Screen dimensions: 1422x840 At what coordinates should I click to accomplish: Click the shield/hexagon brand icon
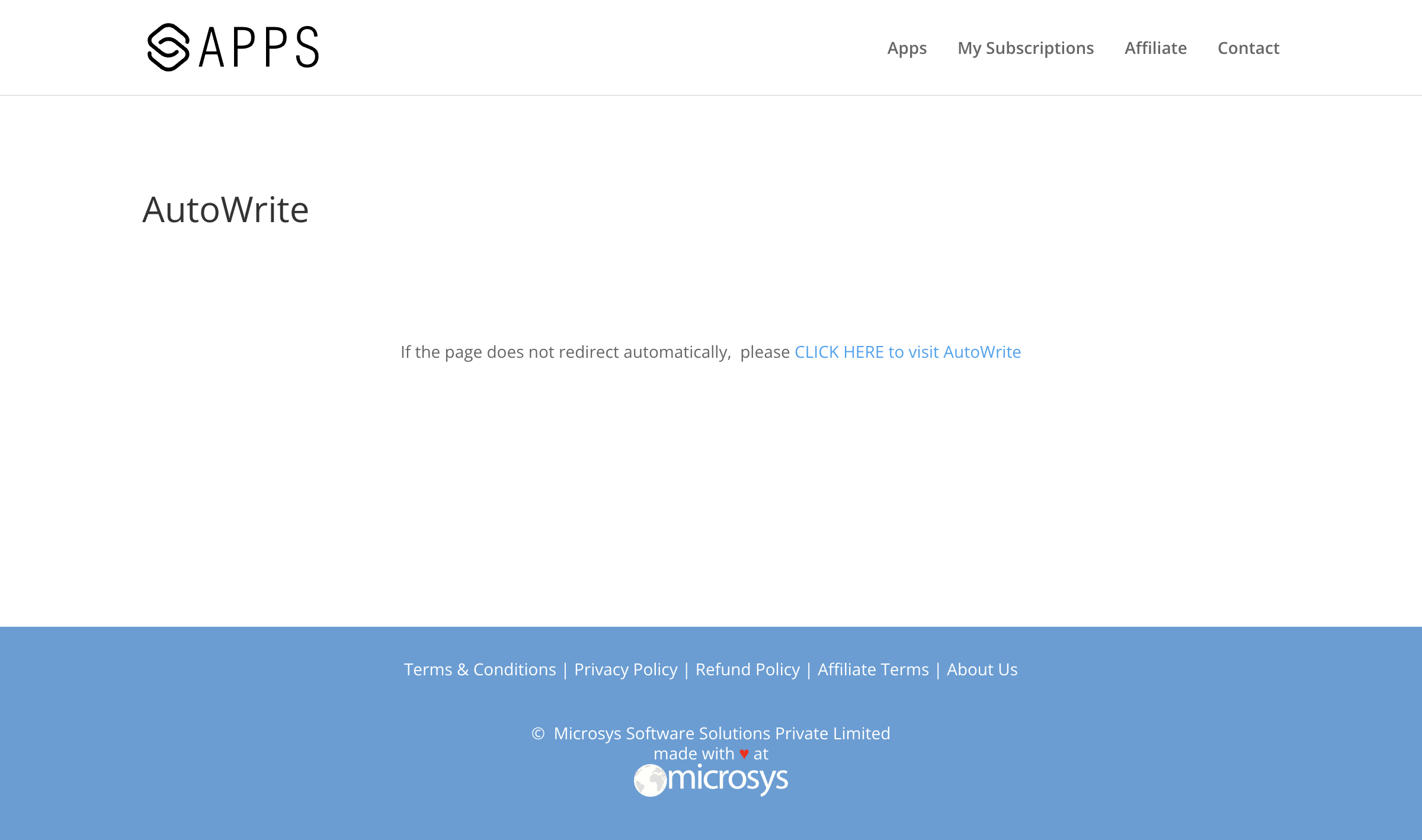click(x=167, y=46)
